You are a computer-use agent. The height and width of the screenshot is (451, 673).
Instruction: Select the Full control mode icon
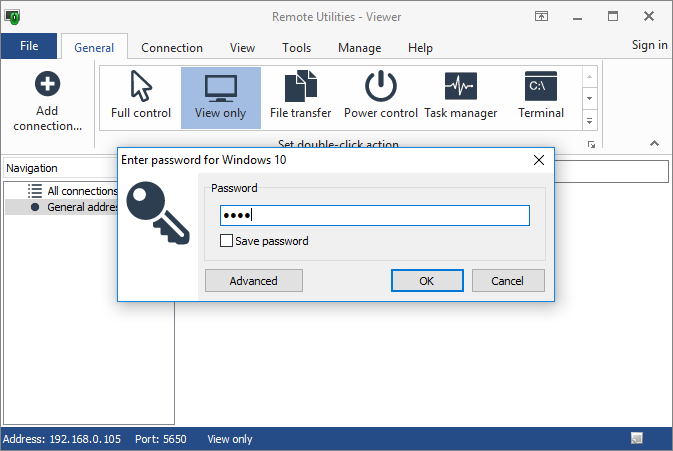tap(140, 88)
